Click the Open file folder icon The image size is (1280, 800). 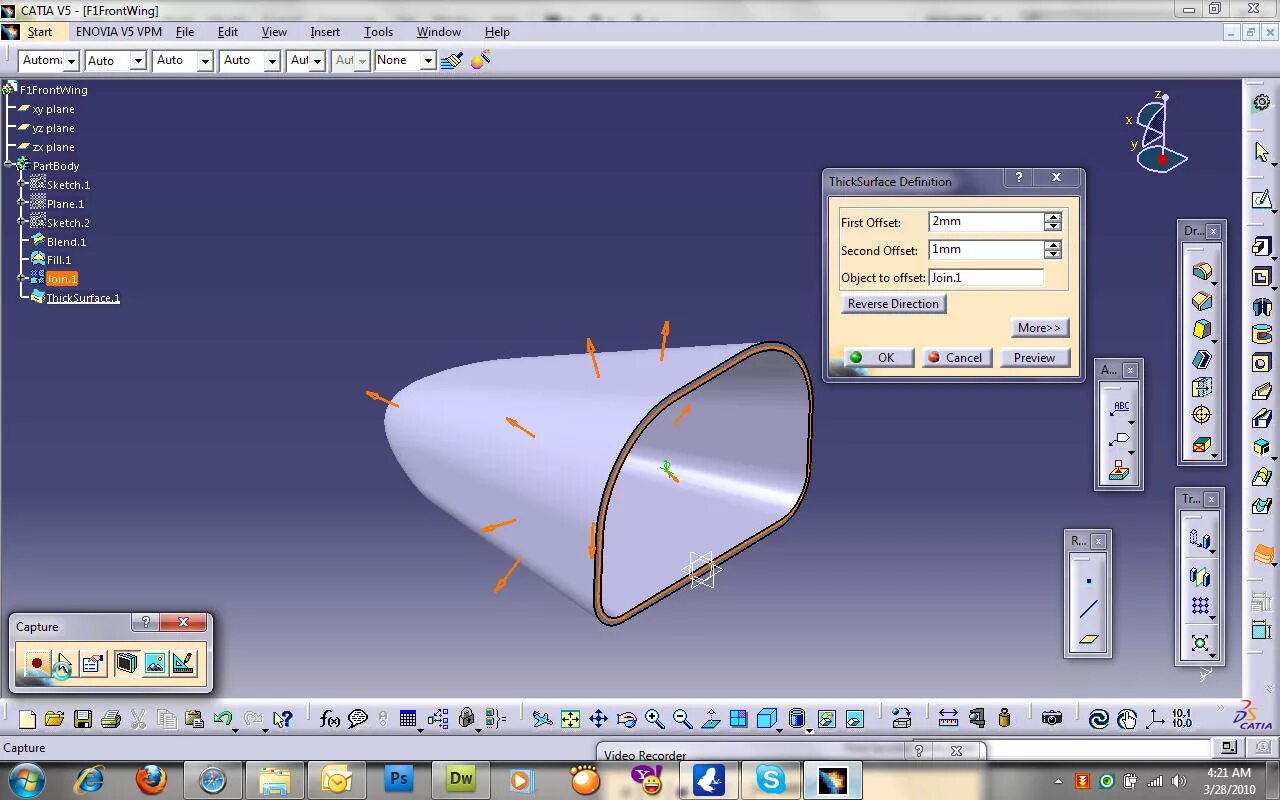pos(54,719)
